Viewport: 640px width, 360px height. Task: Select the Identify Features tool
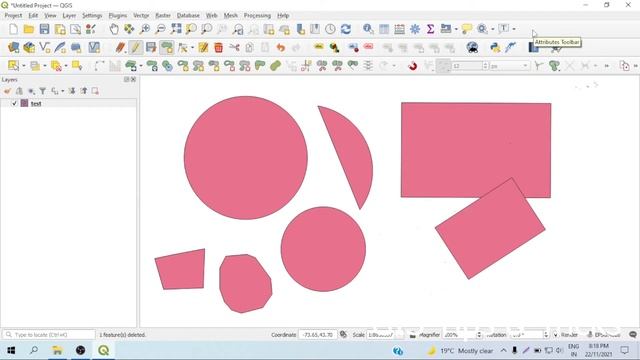coord(368,29)
